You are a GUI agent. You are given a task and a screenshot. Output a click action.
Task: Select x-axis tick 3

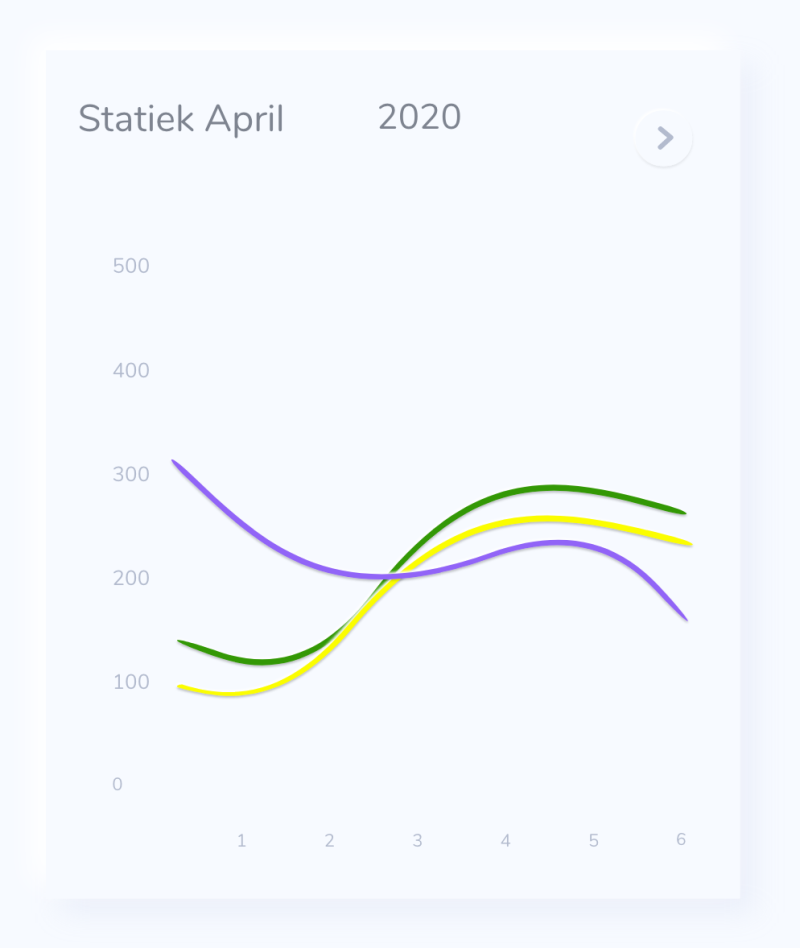[x=417, y=840]
